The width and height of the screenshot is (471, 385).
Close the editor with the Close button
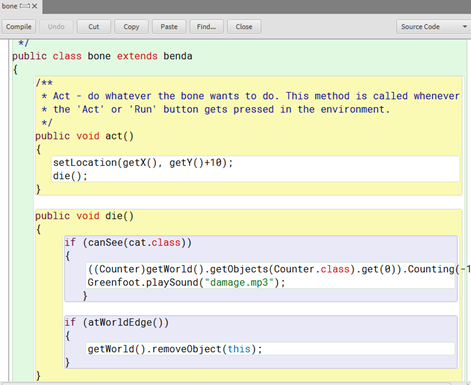click(244, 27)
